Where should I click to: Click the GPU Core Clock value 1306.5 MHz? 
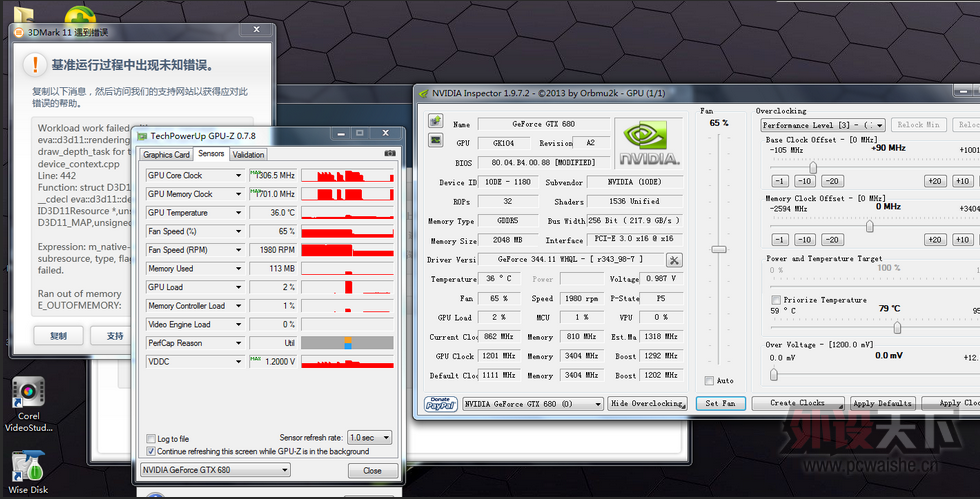pos(272,176)
